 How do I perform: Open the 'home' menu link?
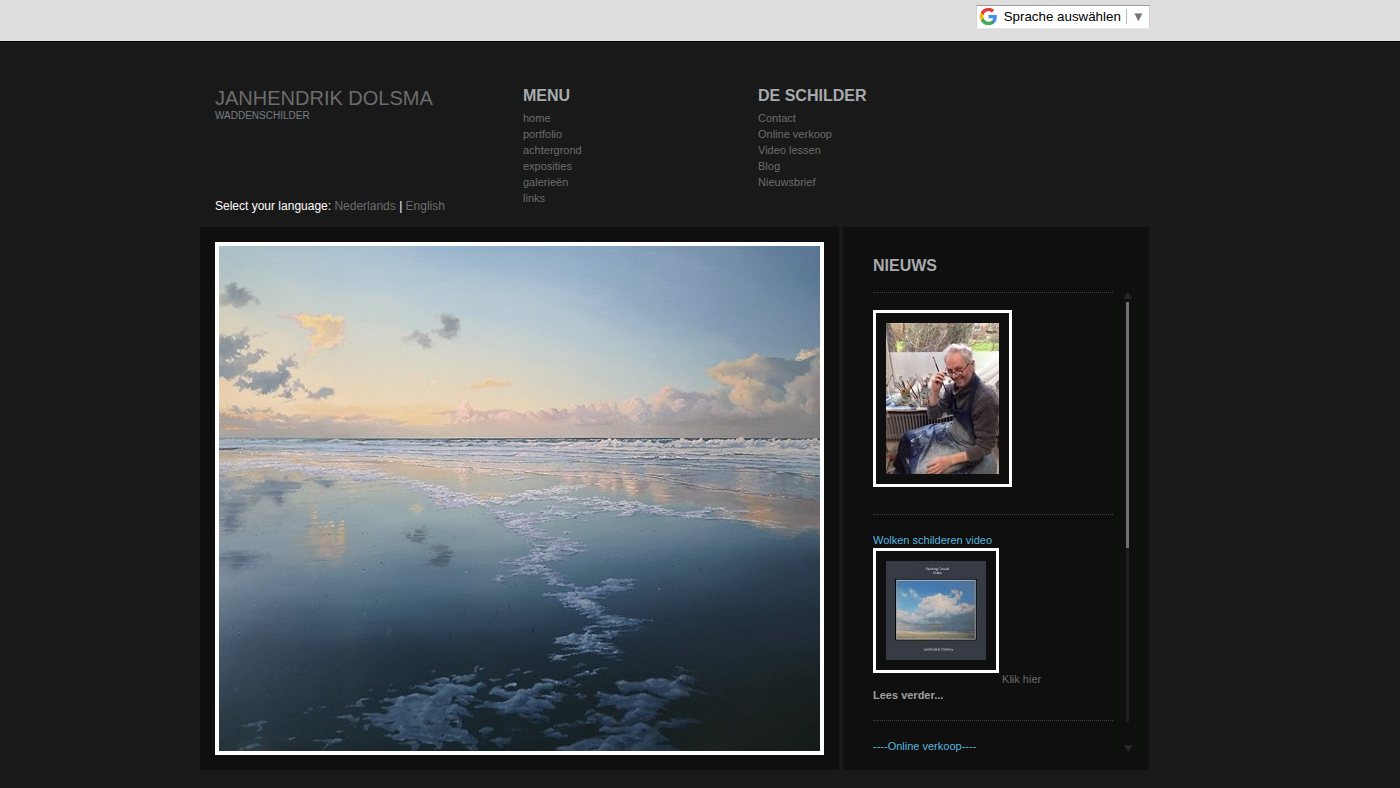[537, 118]
